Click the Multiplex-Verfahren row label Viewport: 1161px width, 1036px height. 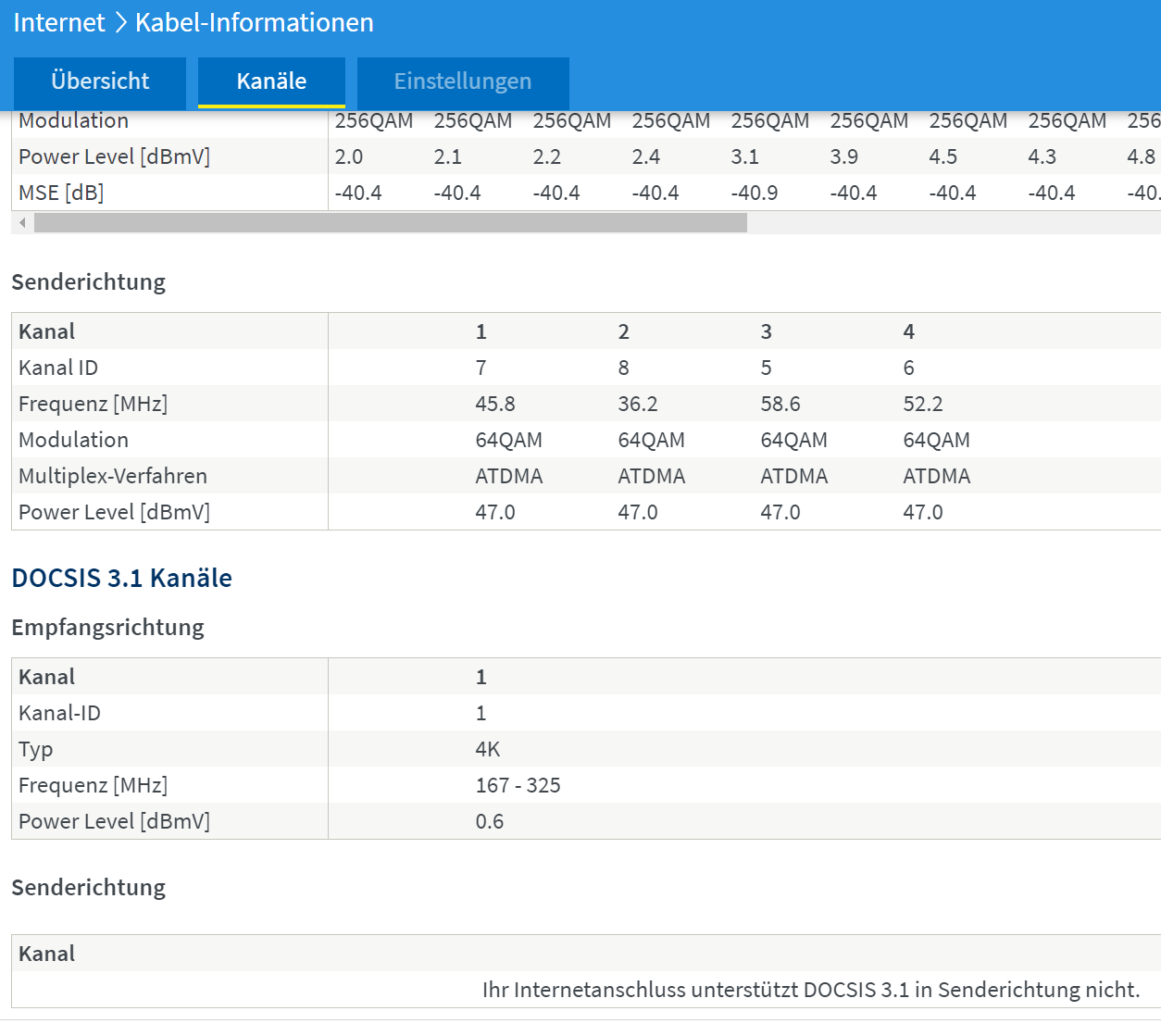click(113, 476)
